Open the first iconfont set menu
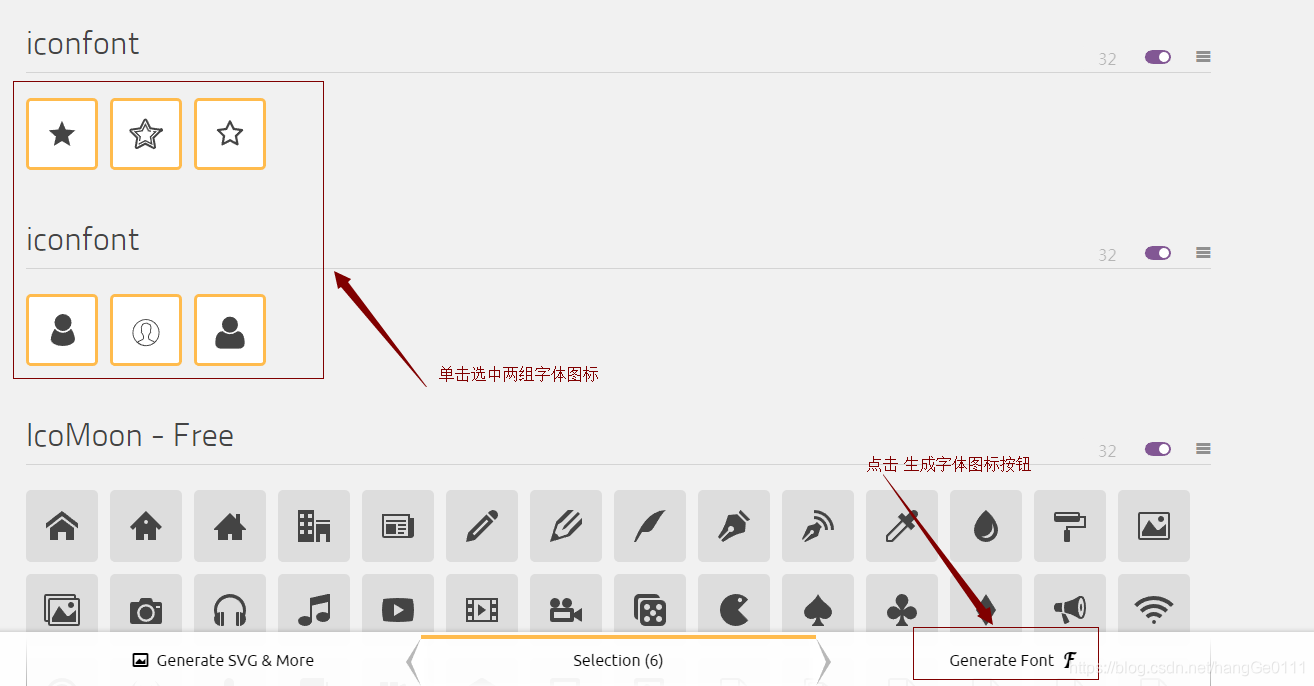The width and height of the screenshot is (1314, 686). click(1203, 57)
